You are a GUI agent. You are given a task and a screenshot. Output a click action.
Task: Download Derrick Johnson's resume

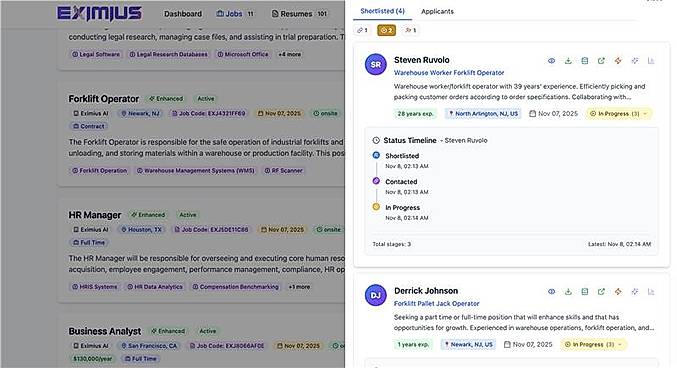[568, 292]
